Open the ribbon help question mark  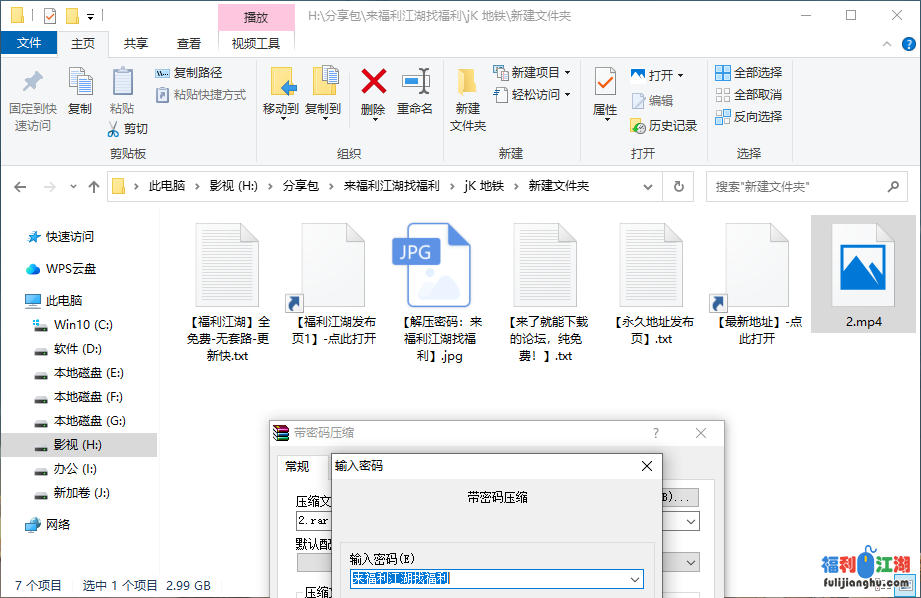pos(909,44)
